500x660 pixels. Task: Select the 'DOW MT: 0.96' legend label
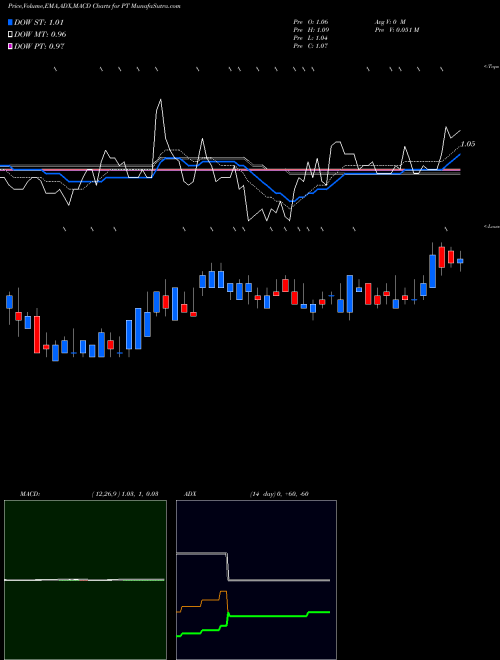coord(40,34)
